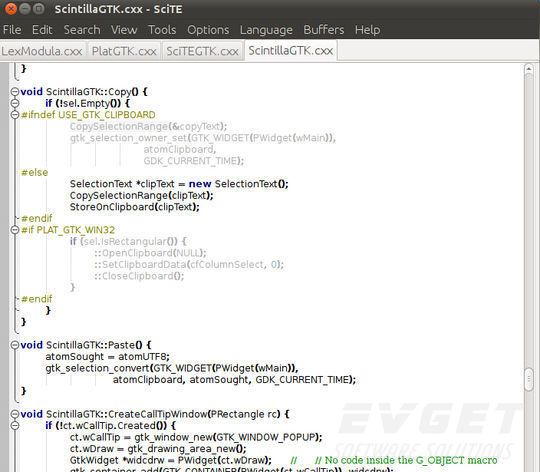Image resolution: width=540 pixels, height=472 pixels.
Task: Collapse the ScintillaGTK::Copy function fold
Action: tap(14, 92)
